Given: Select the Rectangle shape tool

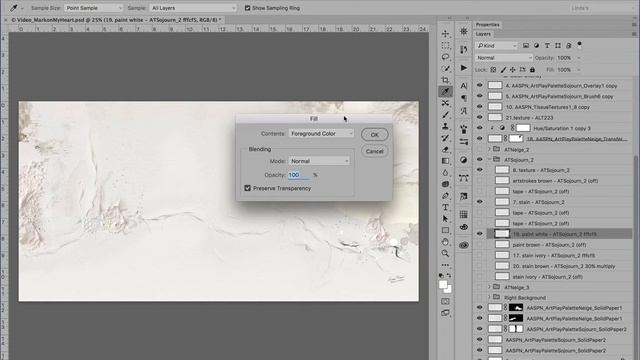Looking at the screenshot, I should 445,230.
